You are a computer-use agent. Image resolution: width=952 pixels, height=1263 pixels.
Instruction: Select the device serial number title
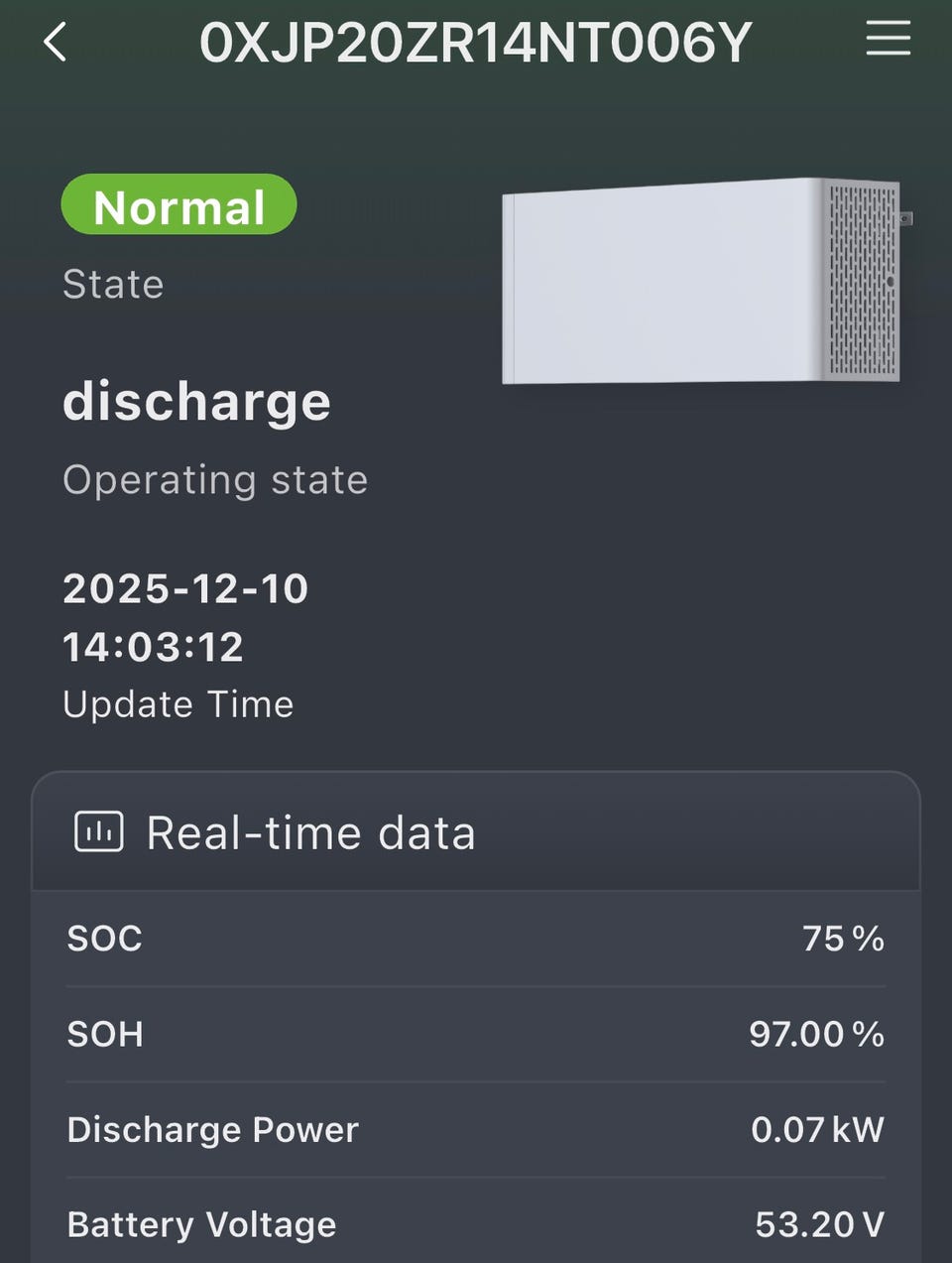[x=476, y=43]
